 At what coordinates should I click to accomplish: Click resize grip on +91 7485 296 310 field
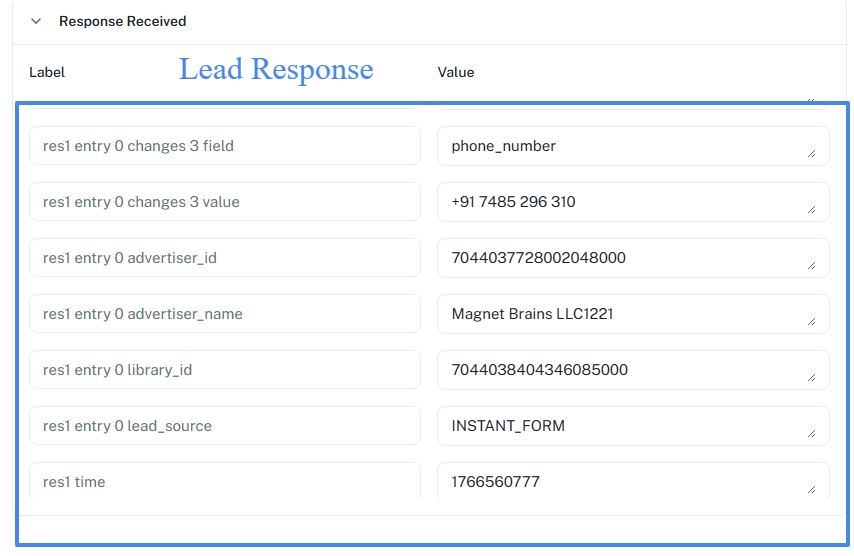[811, 210]
